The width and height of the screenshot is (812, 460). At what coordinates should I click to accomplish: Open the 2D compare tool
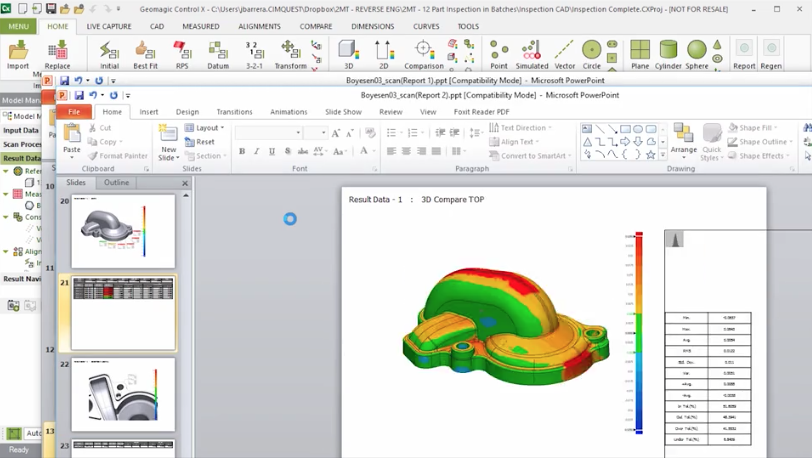click(x=384, y=54)
